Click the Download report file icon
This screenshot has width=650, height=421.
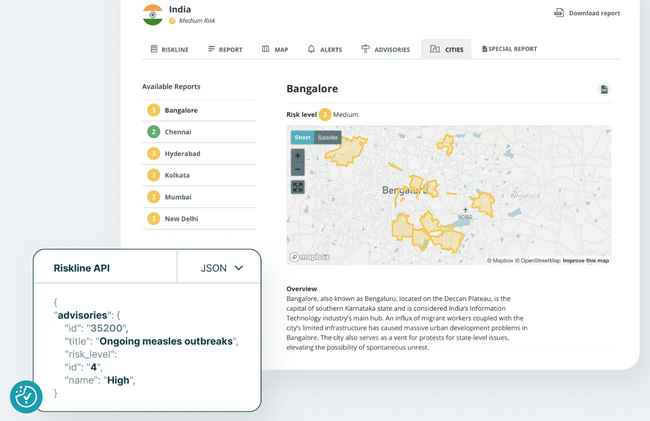tap(559, 13)
